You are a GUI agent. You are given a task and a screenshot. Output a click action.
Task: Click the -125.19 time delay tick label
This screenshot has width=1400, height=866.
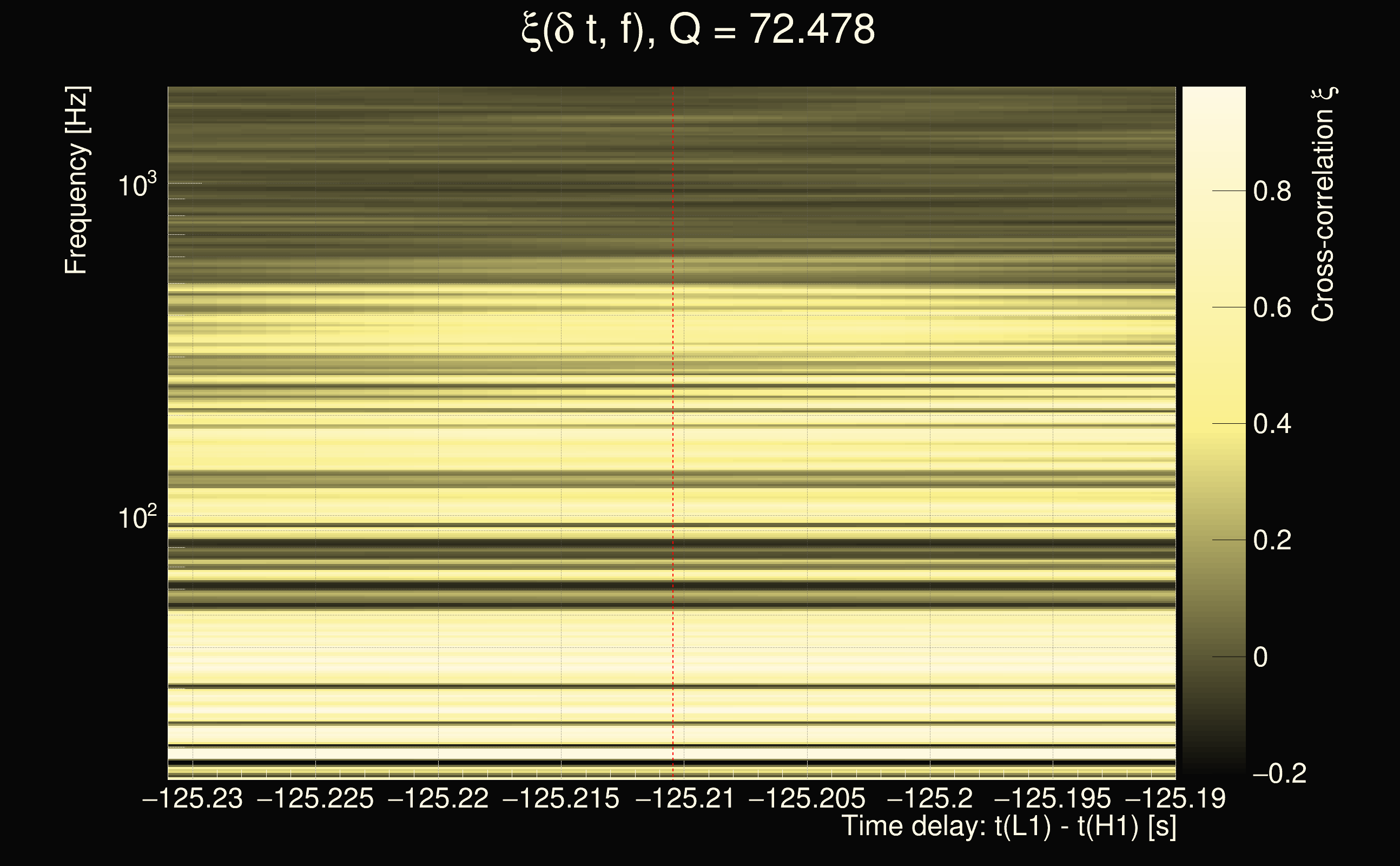pos(1176,798)
